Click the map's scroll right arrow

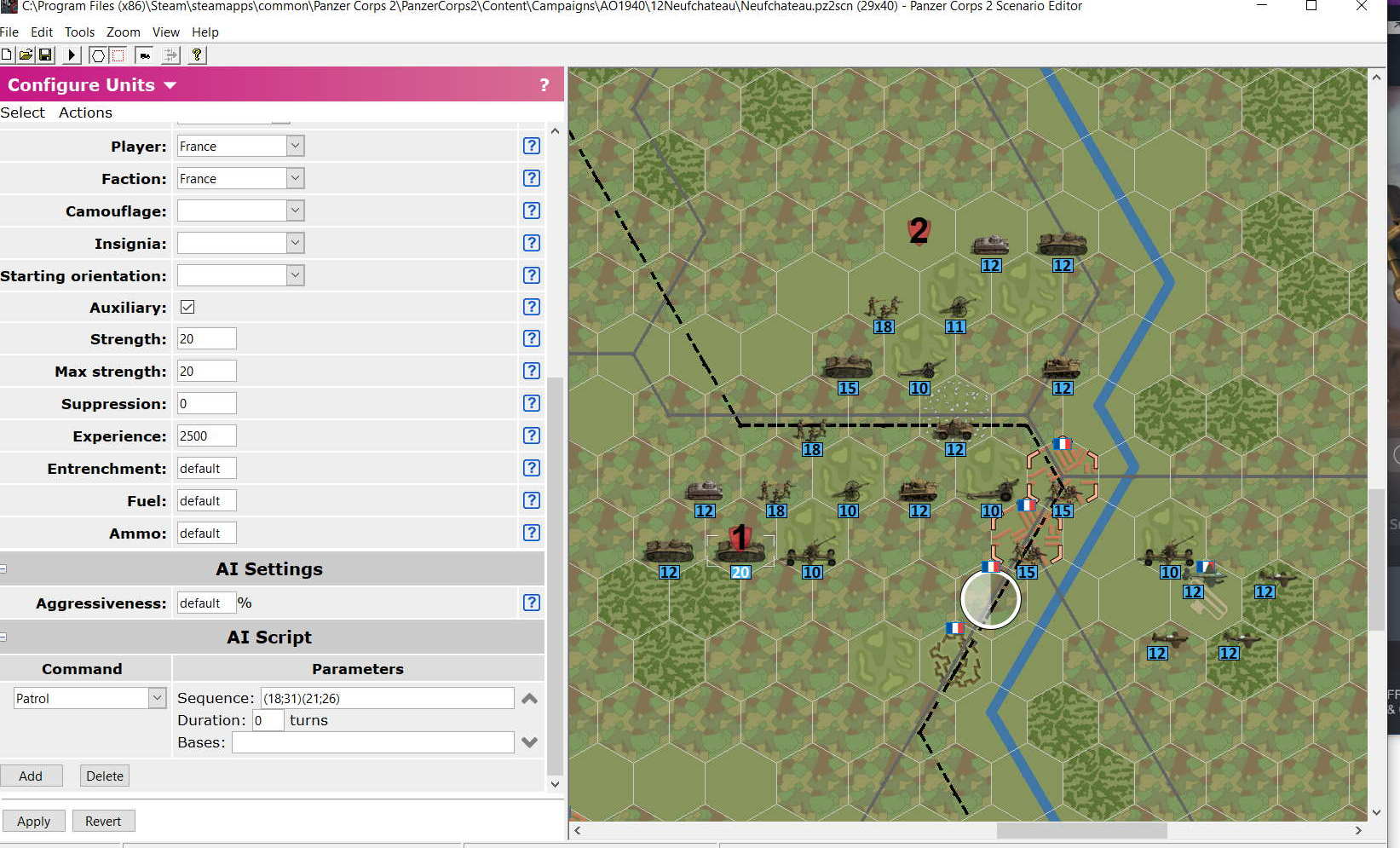[x=1358, y=830]
